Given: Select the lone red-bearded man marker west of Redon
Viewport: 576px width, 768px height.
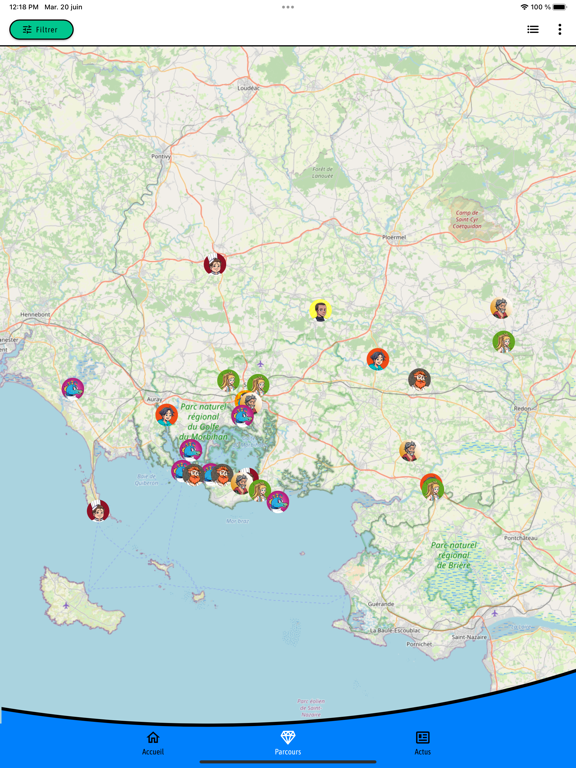Looking at the screenshot, I should click(x=419, y=379).
